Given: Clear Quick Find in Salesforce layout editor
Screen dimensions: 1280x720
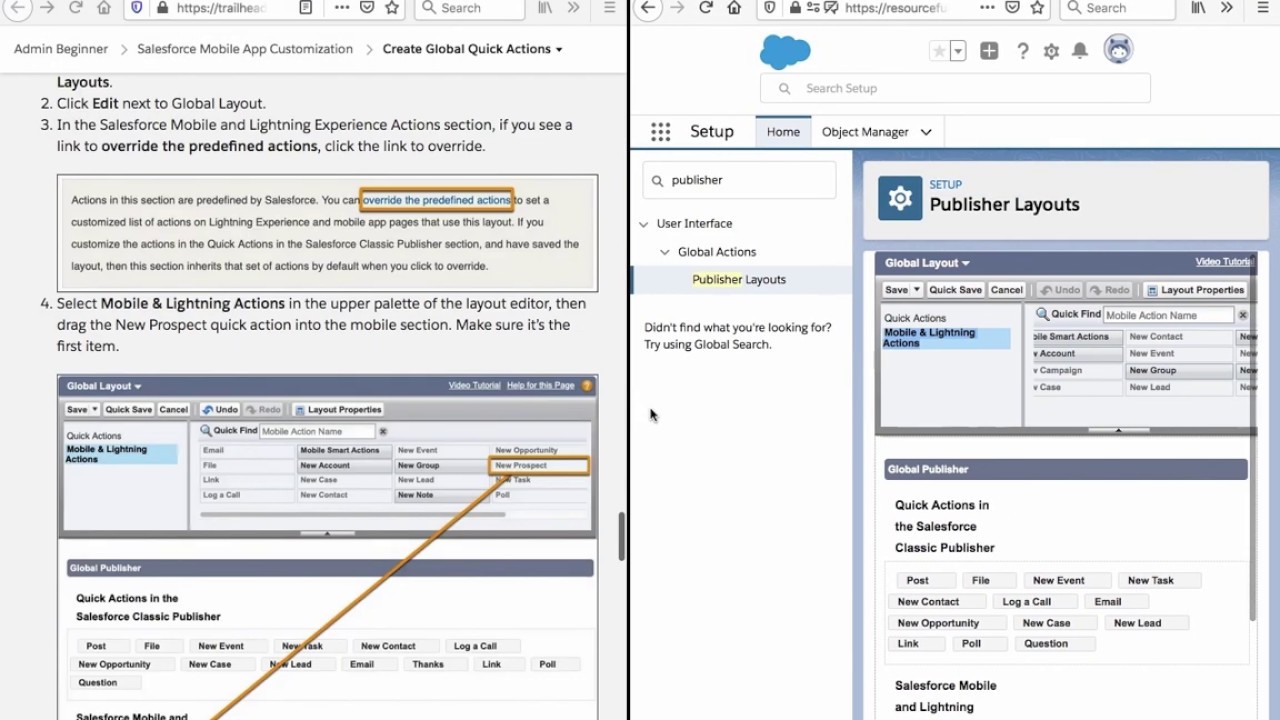Looking at the screenshot, I should click(x=1243, y=315).
